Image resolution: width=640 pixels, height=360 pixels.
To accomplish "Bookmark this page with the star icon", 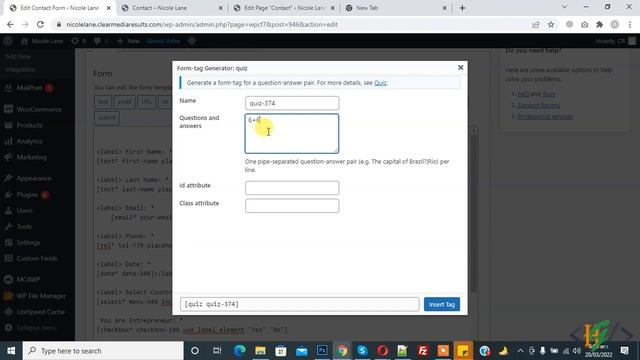I will (x=551, y=24).
